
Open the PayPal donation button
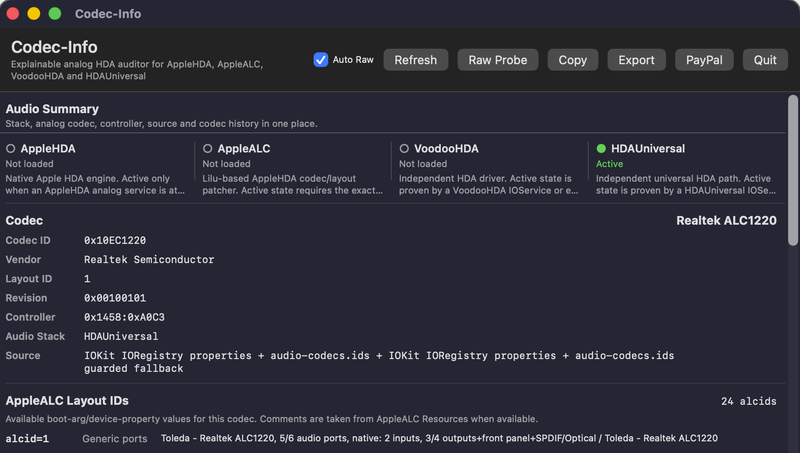(x=704, y=60)
